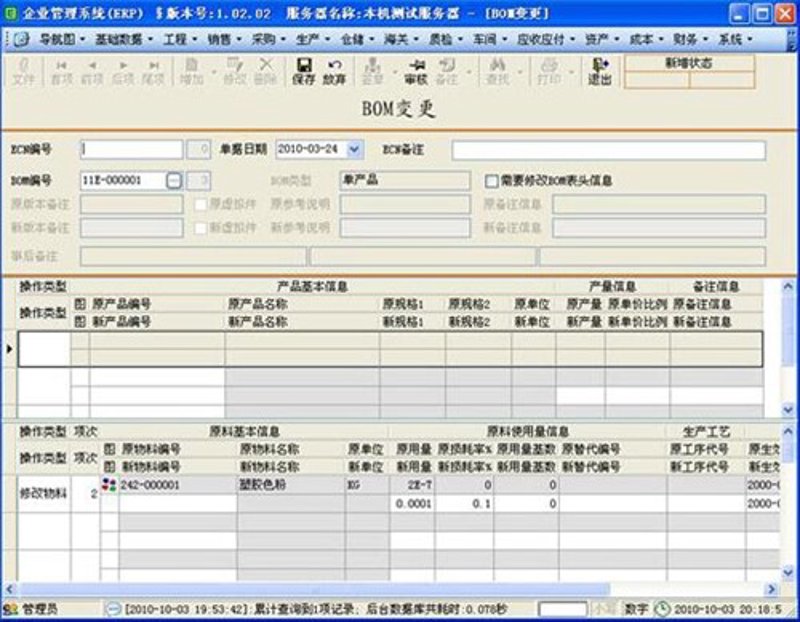Click the horizontal scrollbar right arrow
Viewport: 800px width, 622px height.
(772, 589)
